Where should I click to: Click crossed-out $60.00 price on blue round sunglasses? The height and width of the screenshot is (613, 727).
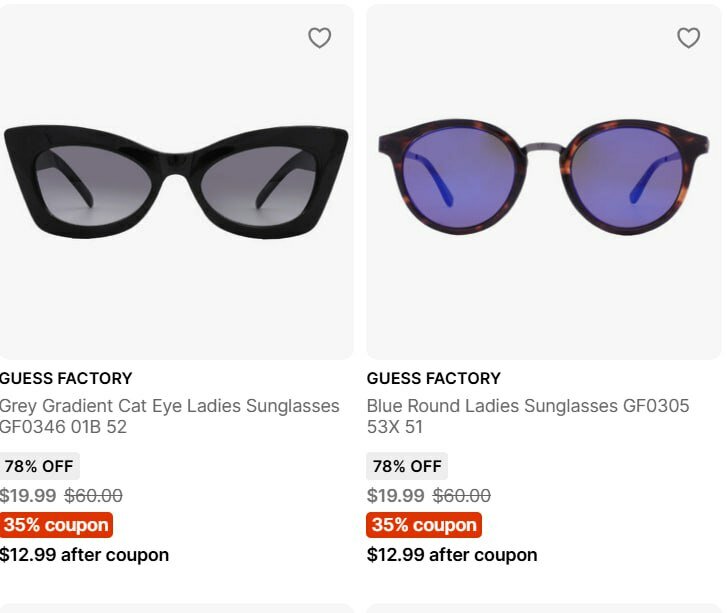[x=462, y=496]
